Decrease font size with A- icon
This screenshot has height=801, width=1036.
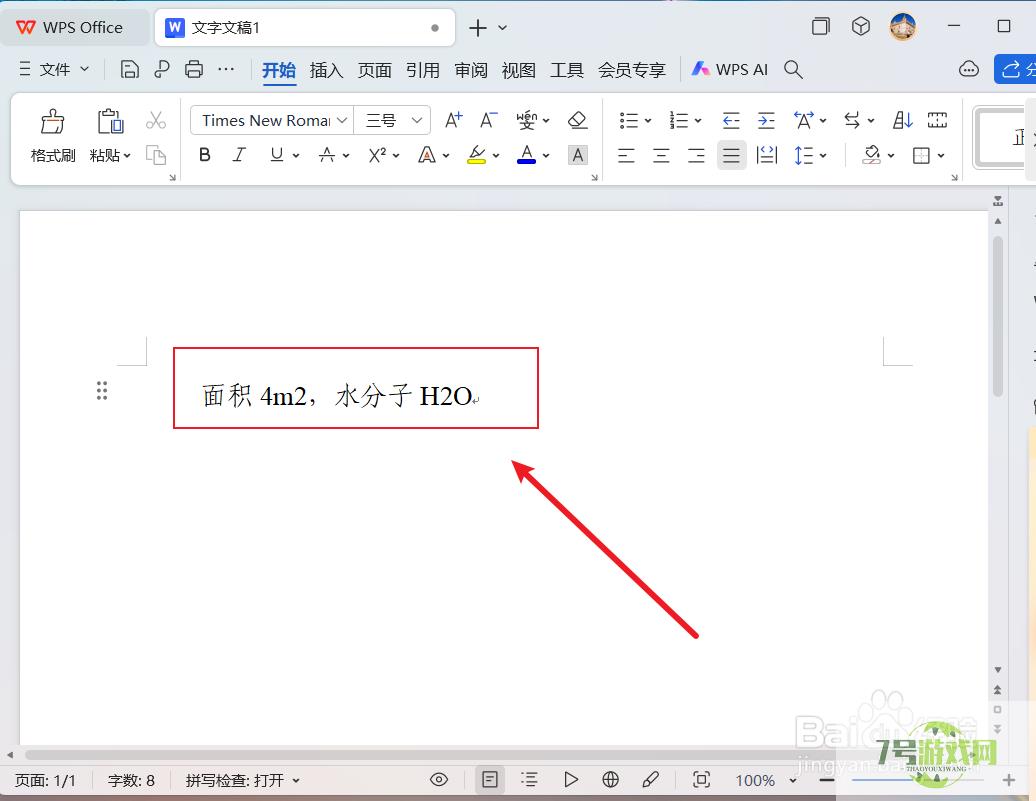[488, 120]
